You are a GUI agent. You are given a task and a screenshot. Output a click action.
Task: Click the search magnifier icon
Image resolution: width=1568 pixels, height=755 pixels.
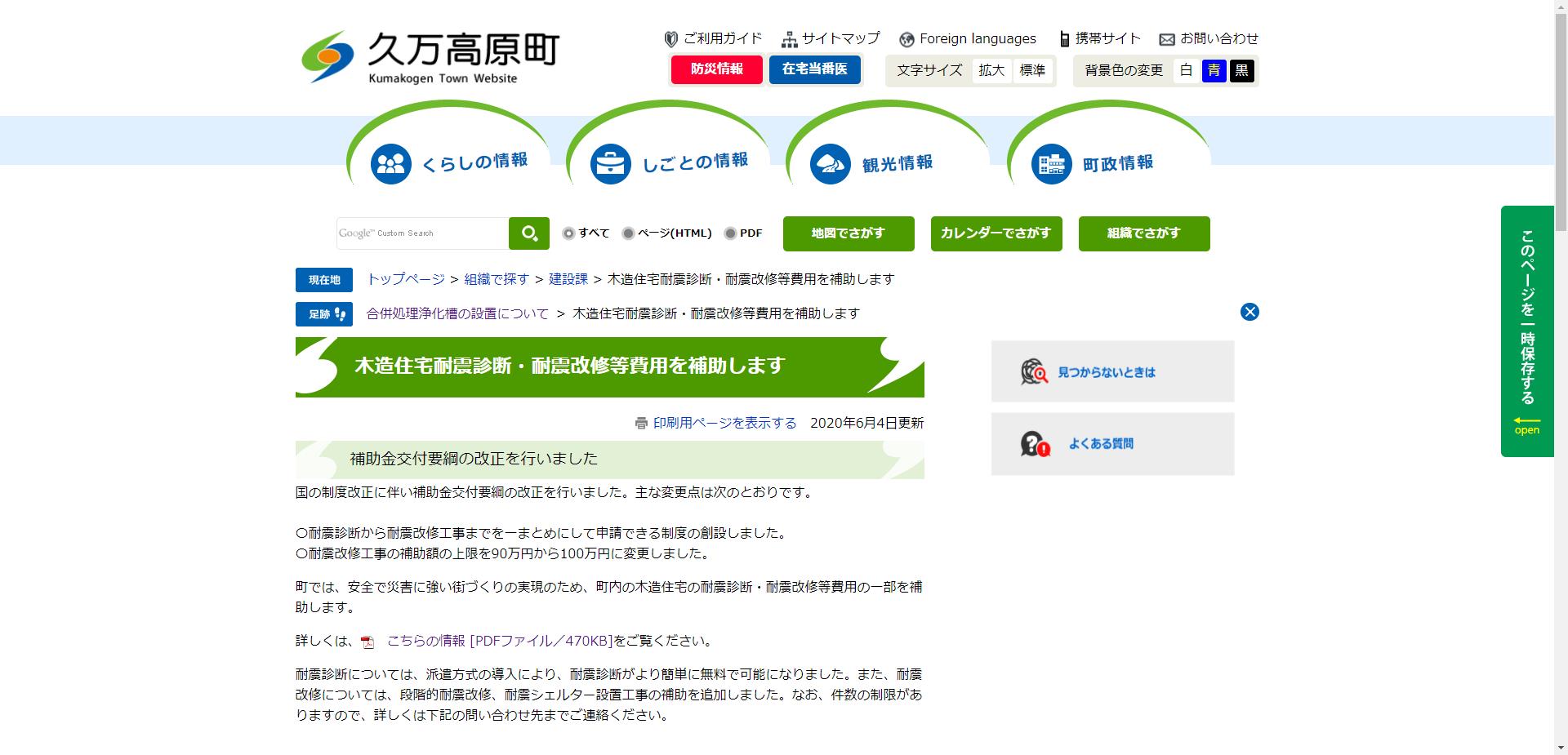click(528, 233)
